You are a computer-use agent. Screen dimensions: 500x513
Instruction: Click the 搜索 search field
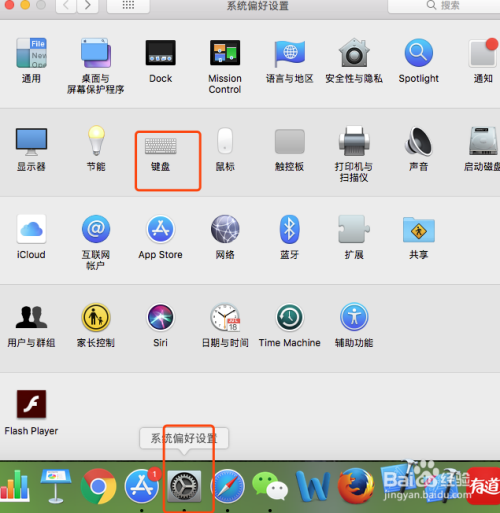444,5
